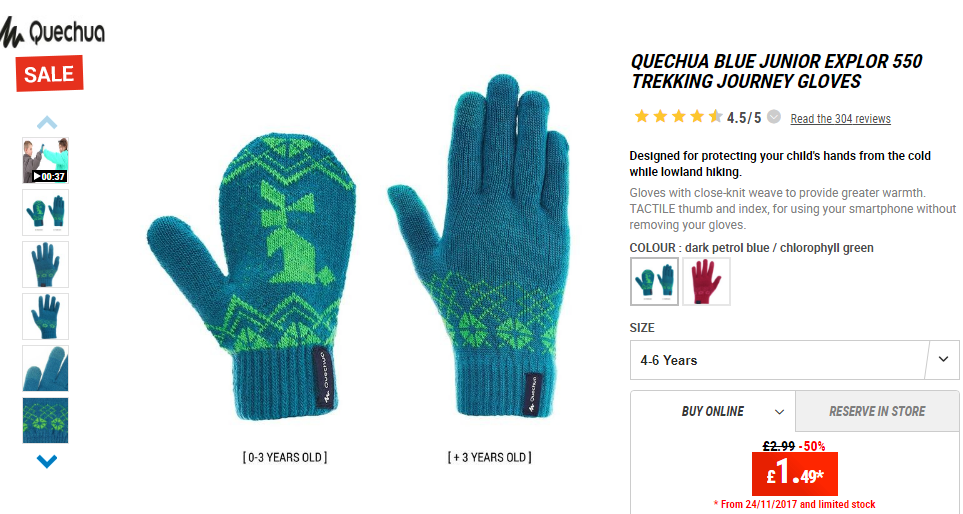Expand the size selector chevron

click(943, 359)
